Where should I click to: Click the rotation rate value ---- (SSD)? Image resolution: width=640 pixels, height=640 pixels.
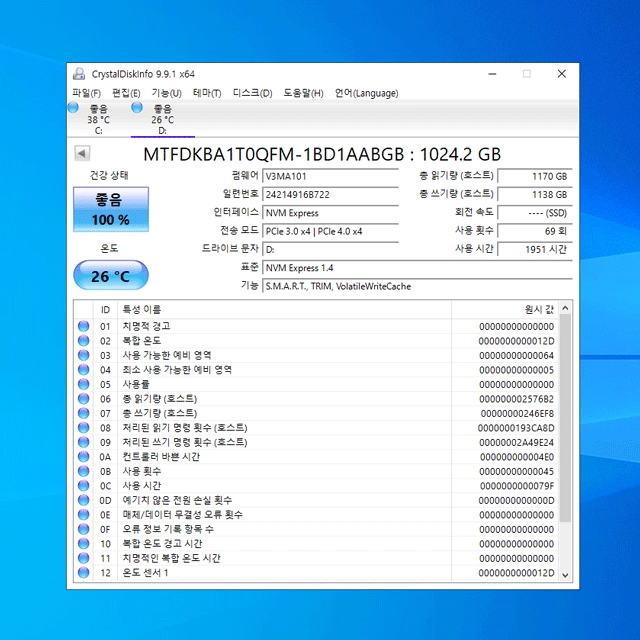(x=535, y=213)
